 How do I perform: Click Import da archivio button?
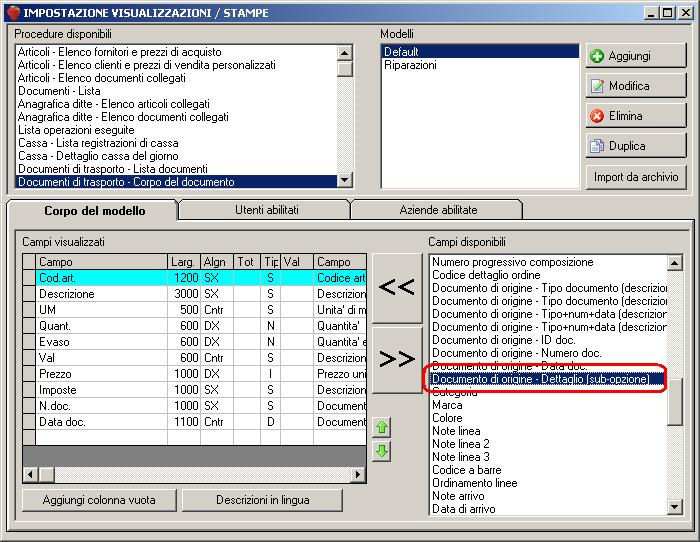(636, 177)
